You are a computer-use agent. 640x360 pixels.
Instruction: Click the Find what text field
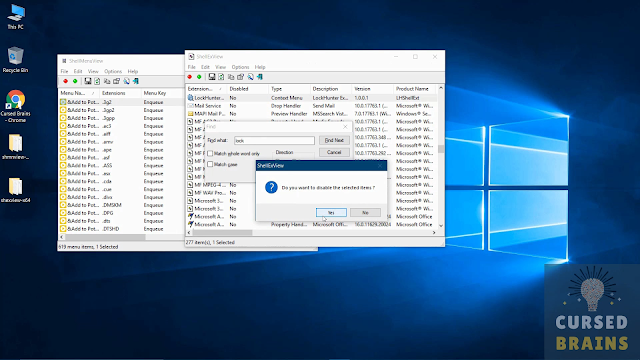pyautogui.click(x=274, y=140)
